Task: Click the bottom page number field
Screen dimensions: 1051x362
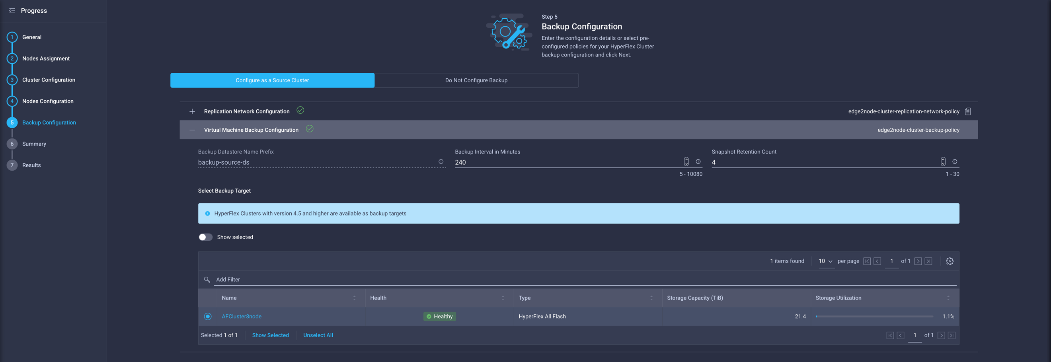Action: click(915, 335)
